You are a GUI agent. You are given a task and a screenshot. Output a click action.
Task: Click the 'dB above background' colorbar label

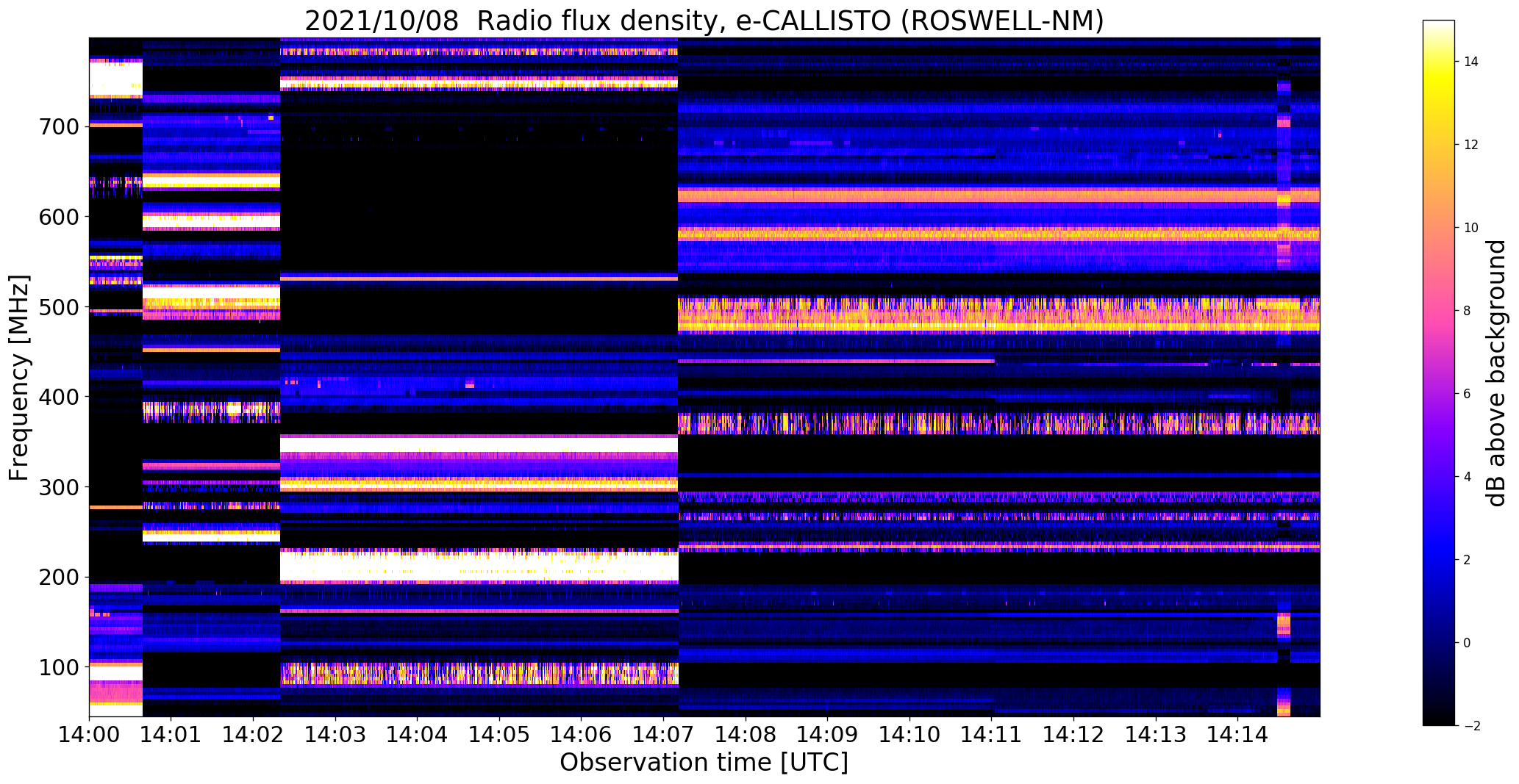tap(1496, 373)
